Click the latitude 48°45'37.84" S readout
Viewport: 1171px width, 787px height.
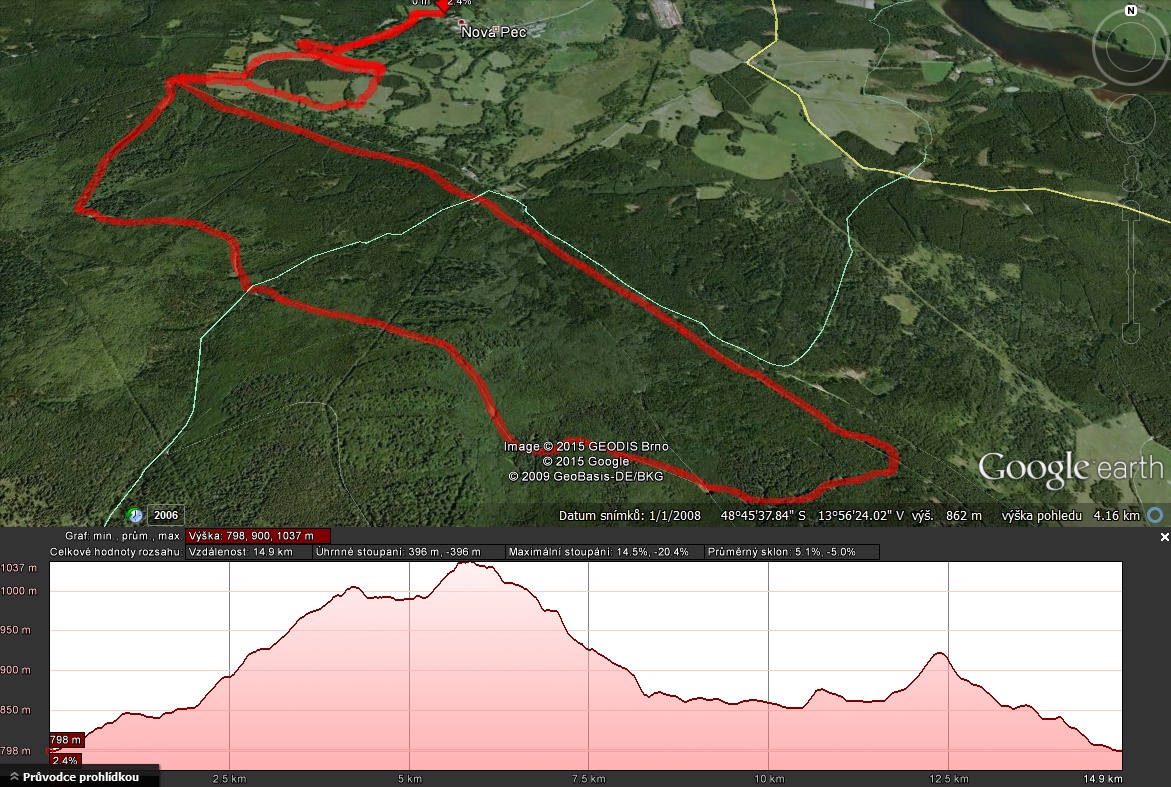click(x=763, y=515)
